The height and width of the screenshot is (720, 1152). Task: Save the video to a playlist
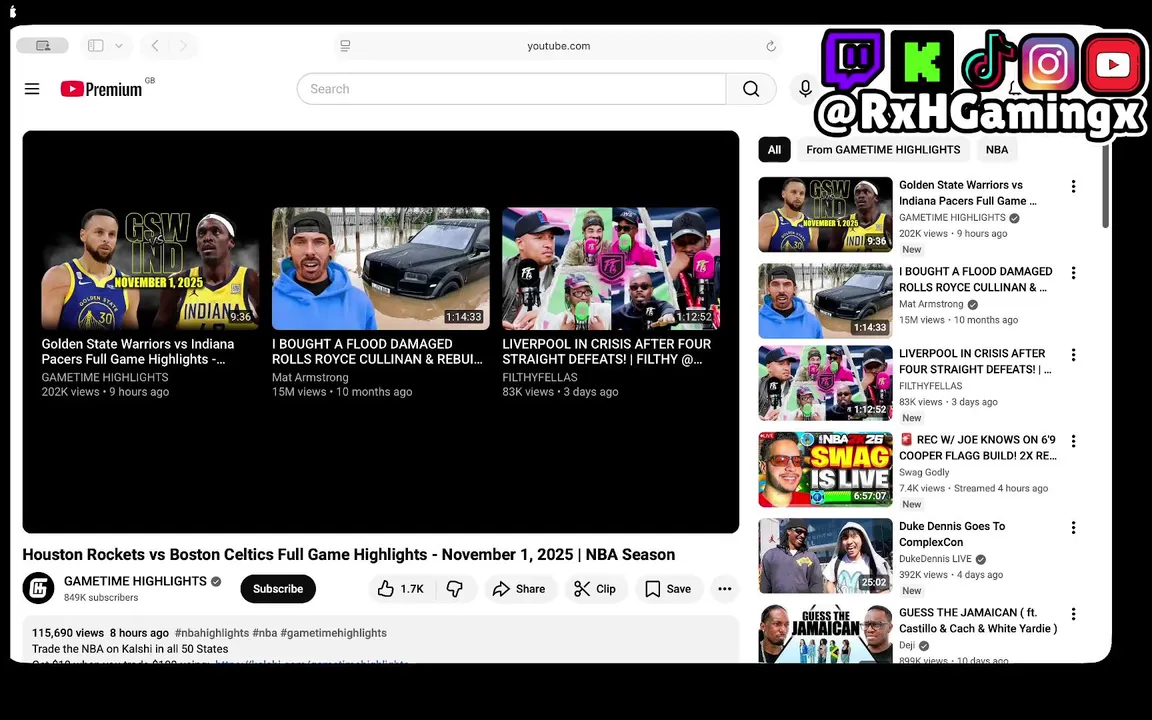pos(668,588)
